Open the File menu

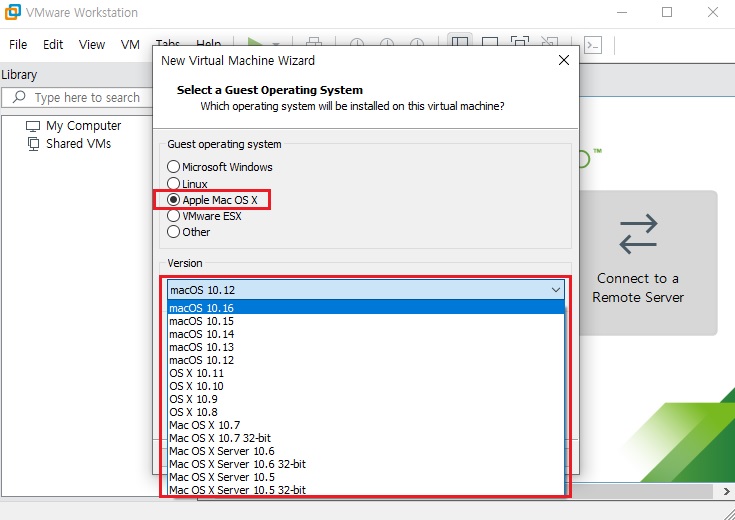[18, 45]
